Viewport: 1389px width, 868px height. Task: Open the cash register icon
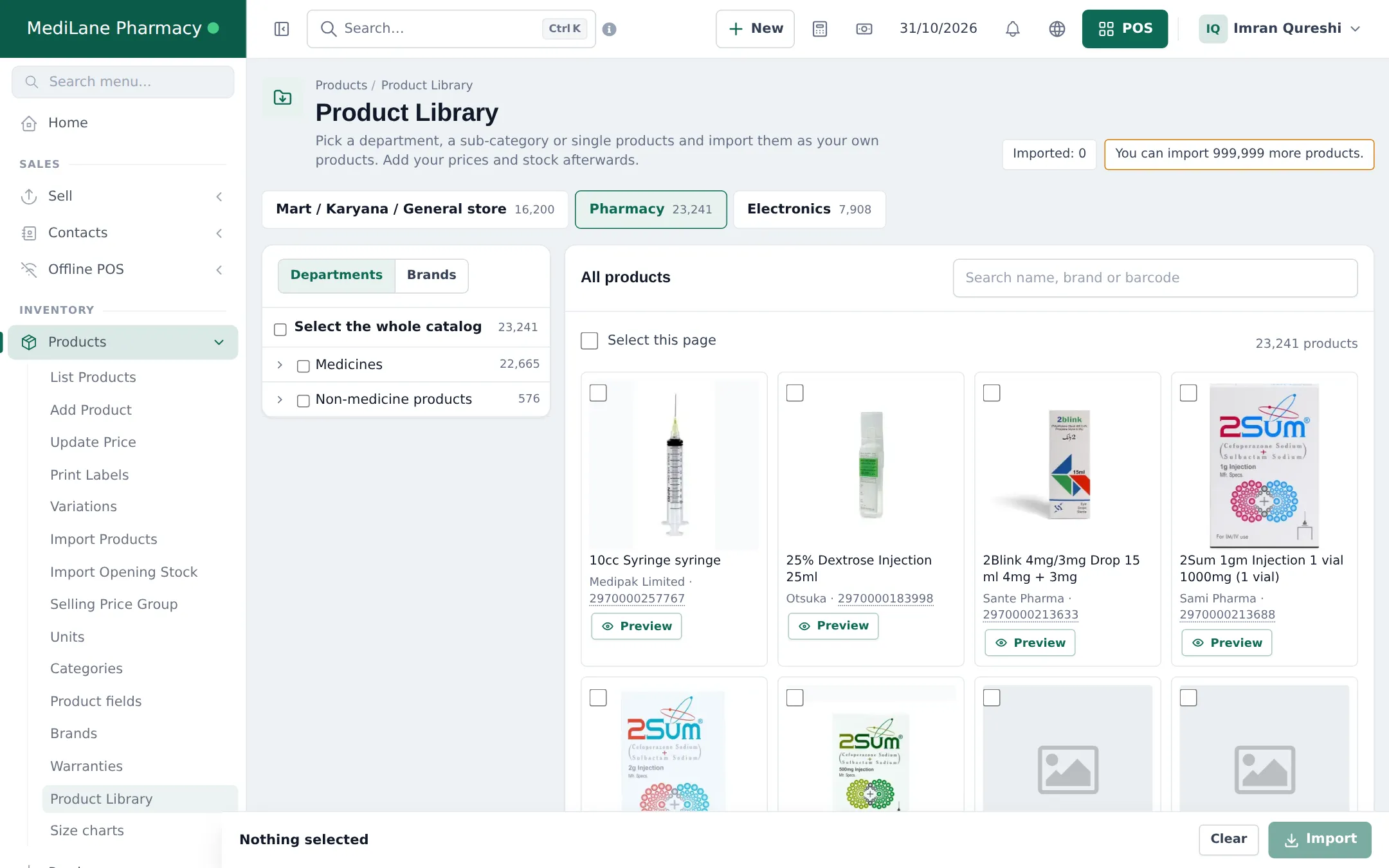pyautogui.click(x=864, y=29)
